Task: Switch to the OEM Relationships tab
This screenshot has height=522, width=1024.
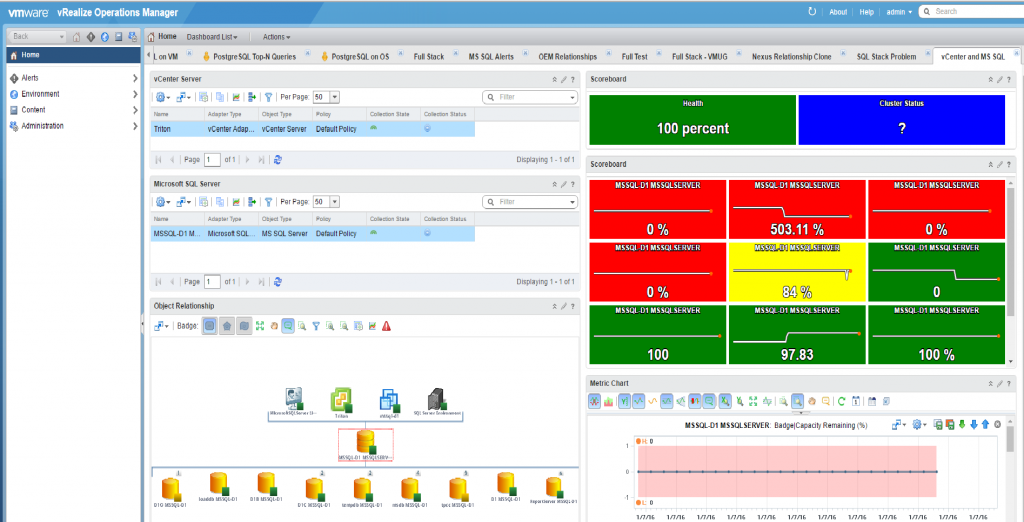Action: click(568, 57)
